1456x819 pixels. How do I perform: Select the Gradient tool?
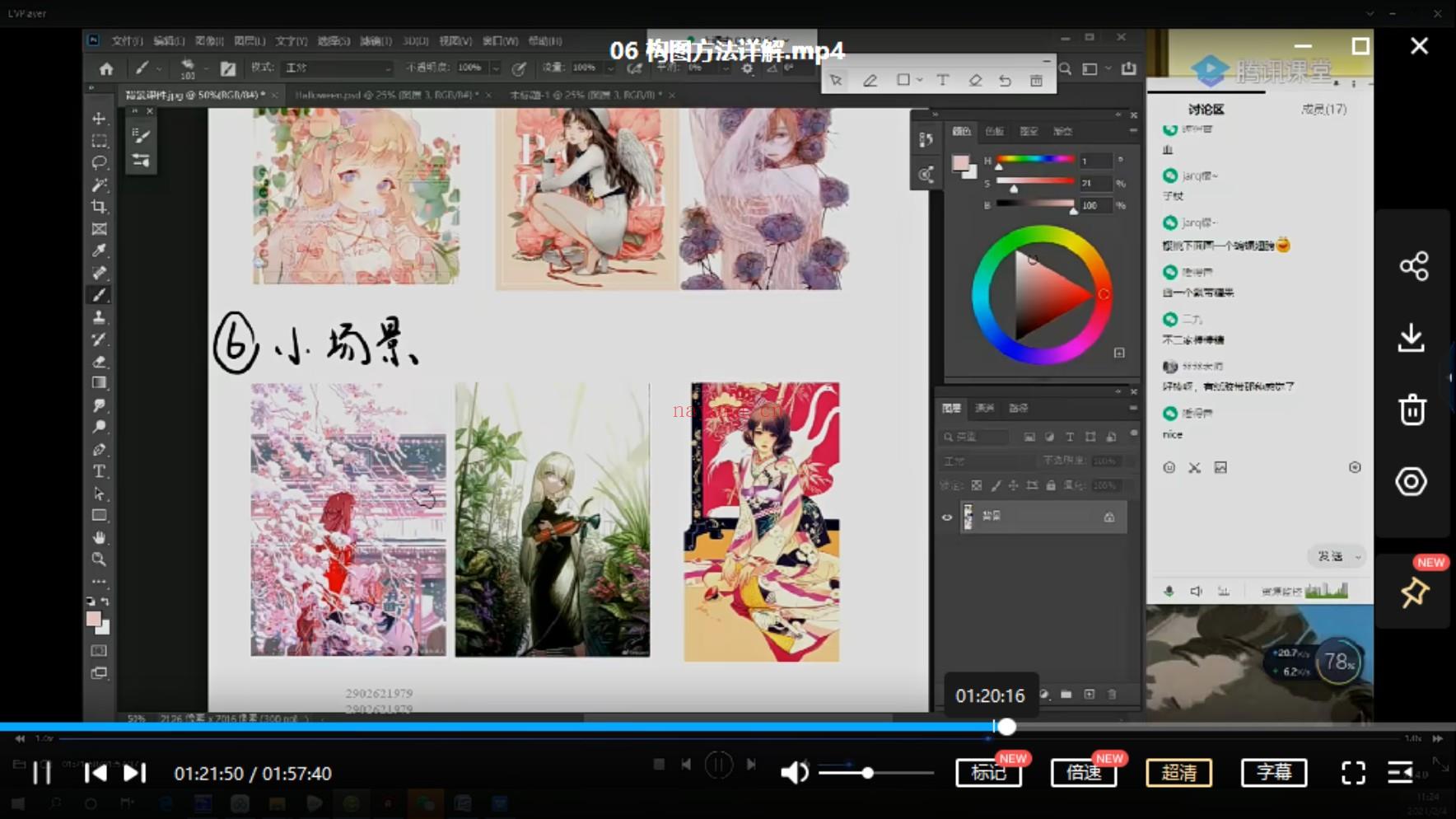pyautogui.click(x=99, y=383)
